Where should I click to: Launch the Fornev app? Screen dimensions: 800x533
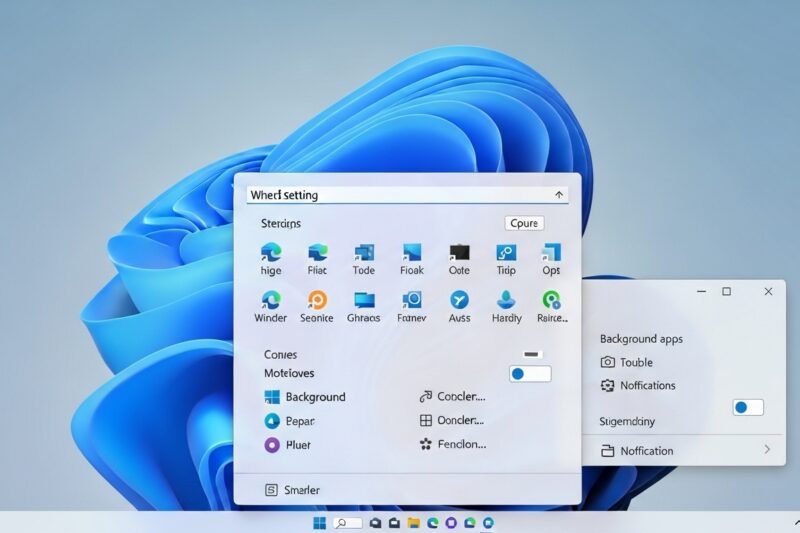point(411,300)
